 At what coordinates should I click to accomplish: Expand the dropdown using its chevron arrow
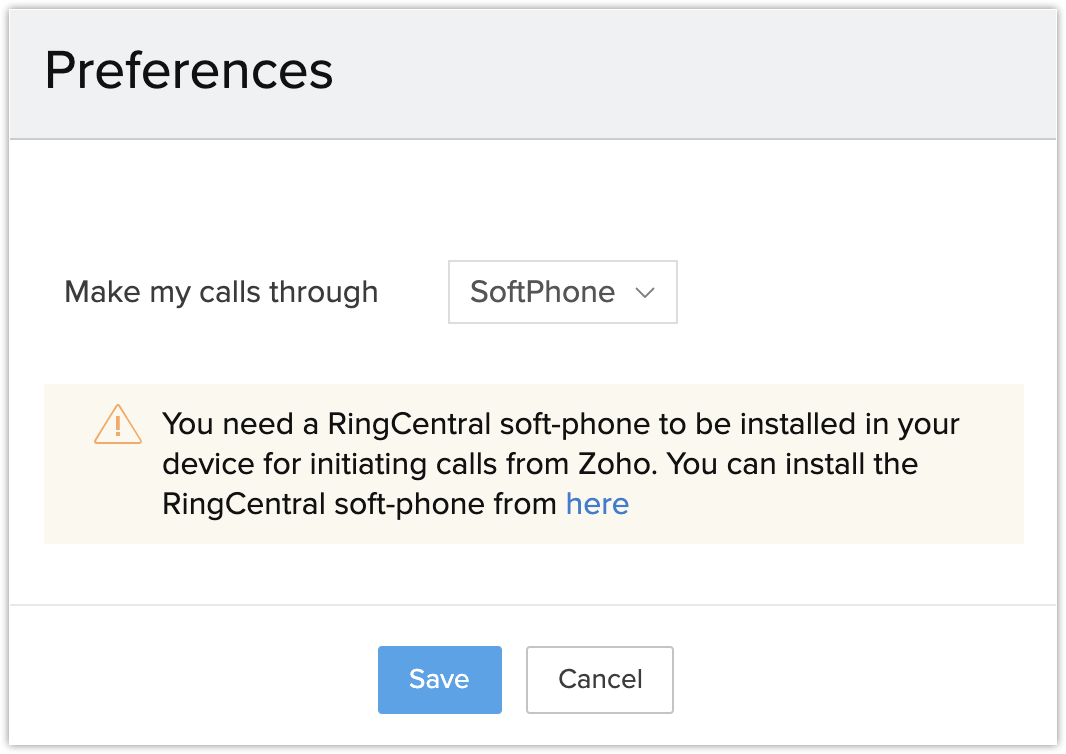[645, 292]
